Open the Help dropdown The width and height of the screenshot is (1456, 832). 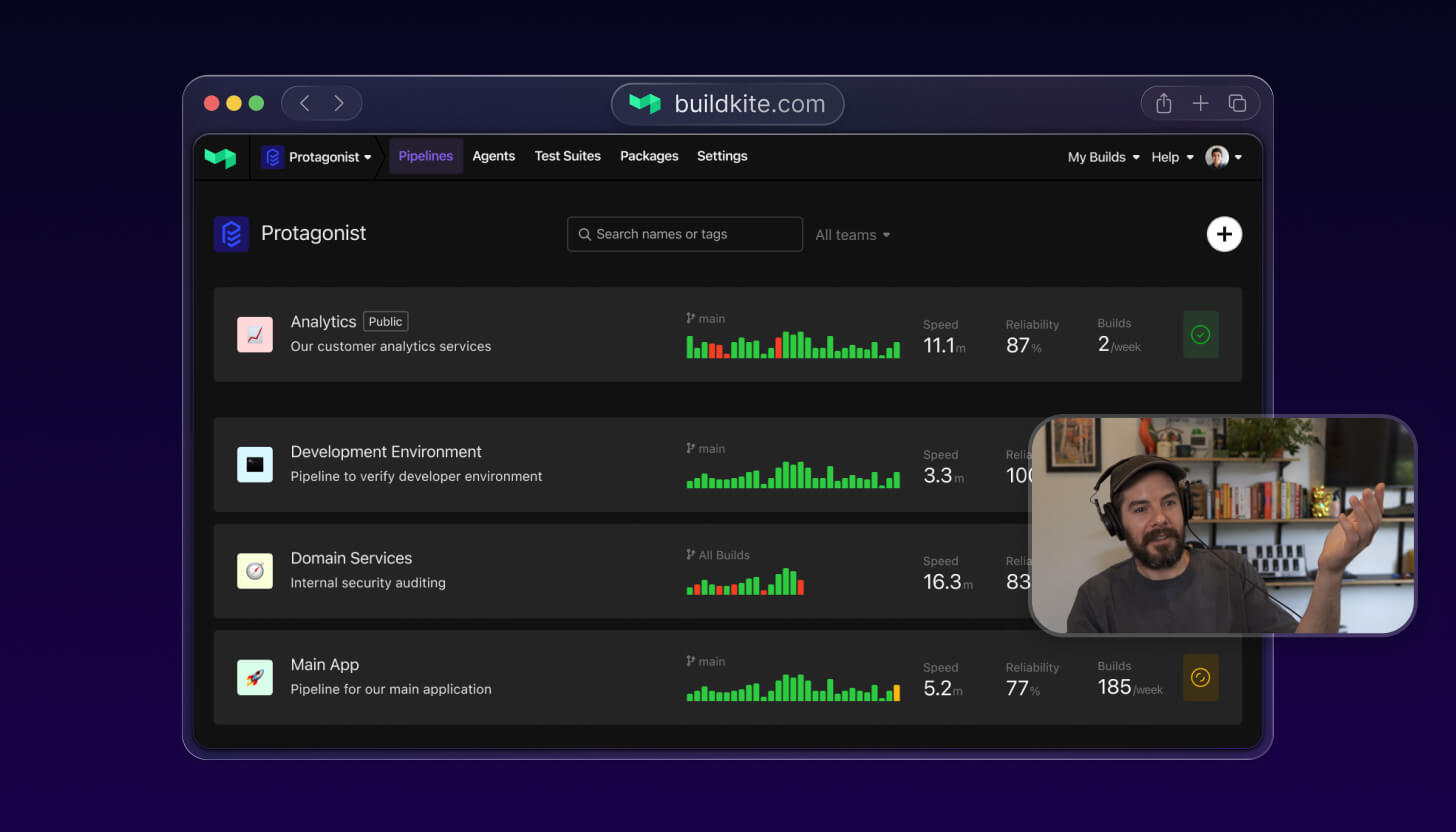coord(1170,156)
